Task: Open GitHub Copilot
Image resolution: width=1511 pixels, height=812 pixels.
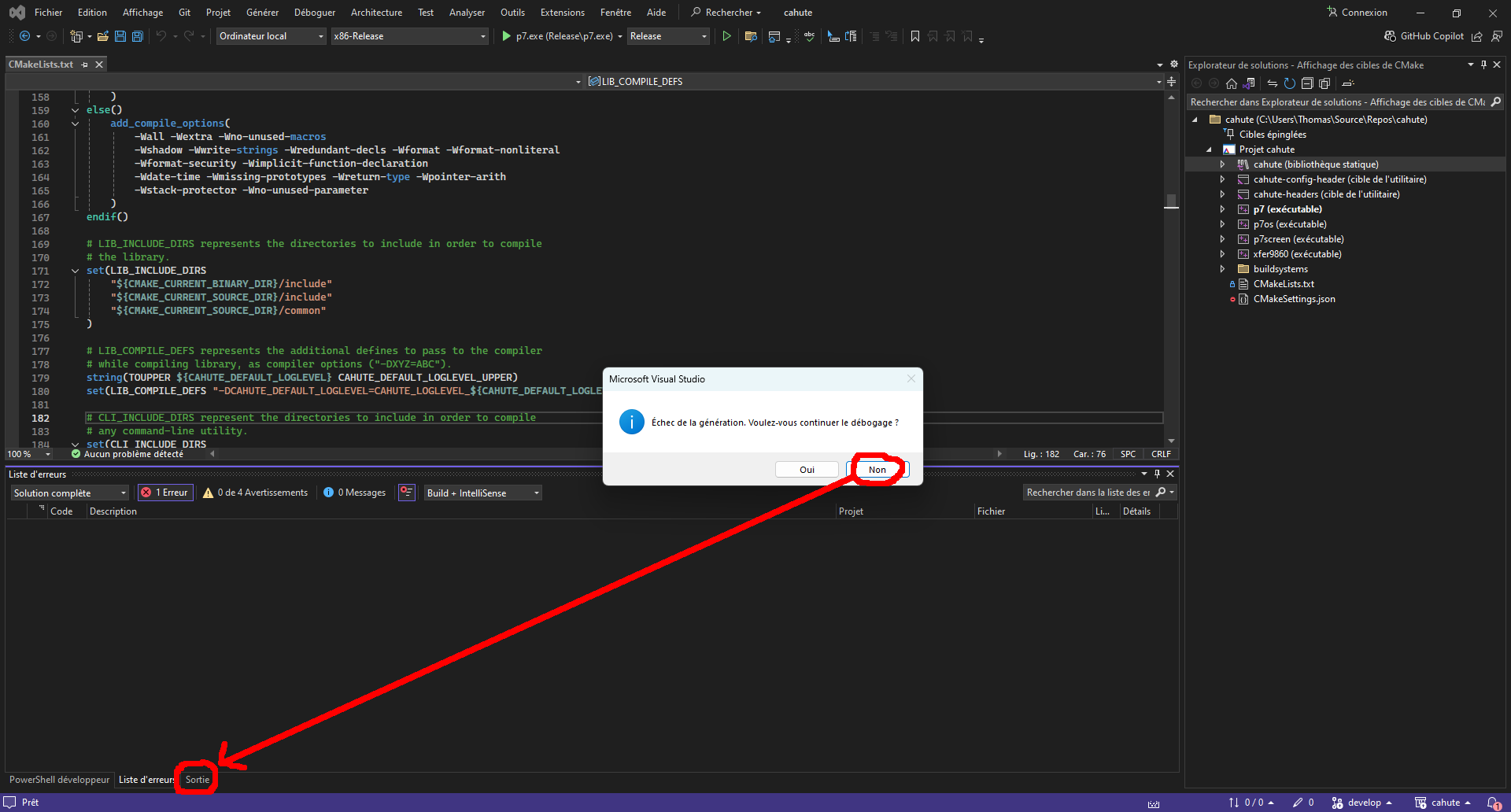Action: (x=1424, y=36)
